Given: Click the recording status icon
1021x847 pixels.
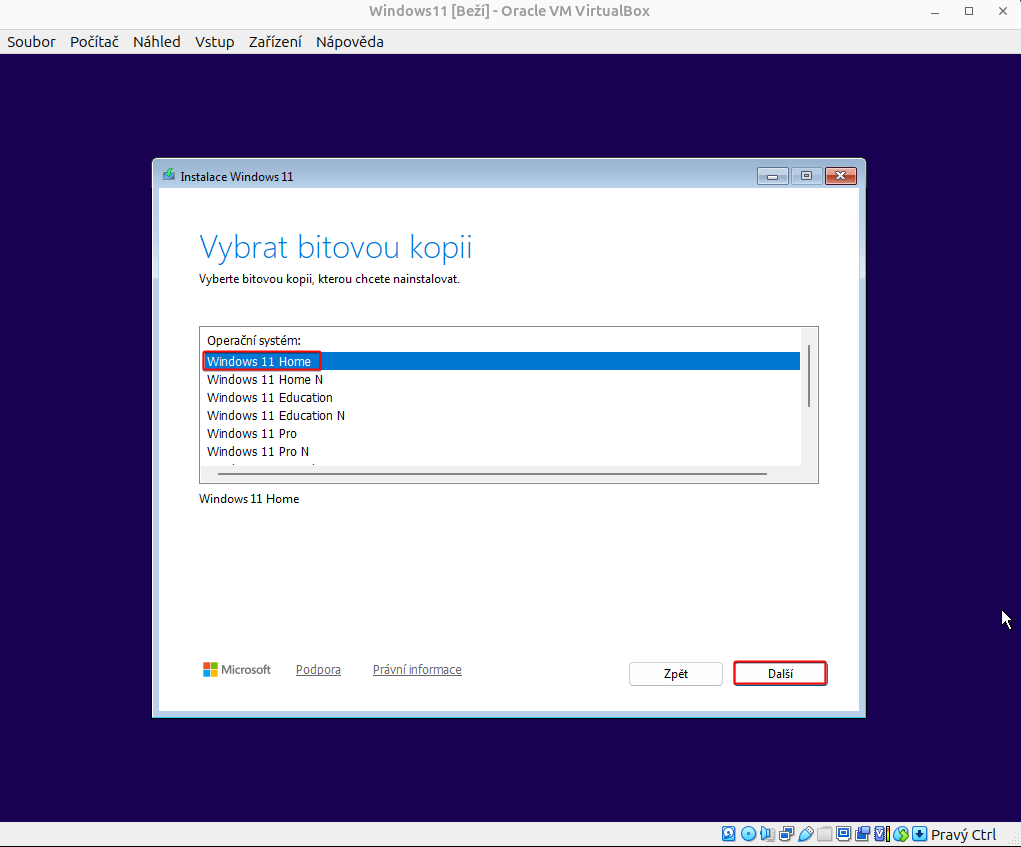Looking at the screenshot, I should [862, 834].
